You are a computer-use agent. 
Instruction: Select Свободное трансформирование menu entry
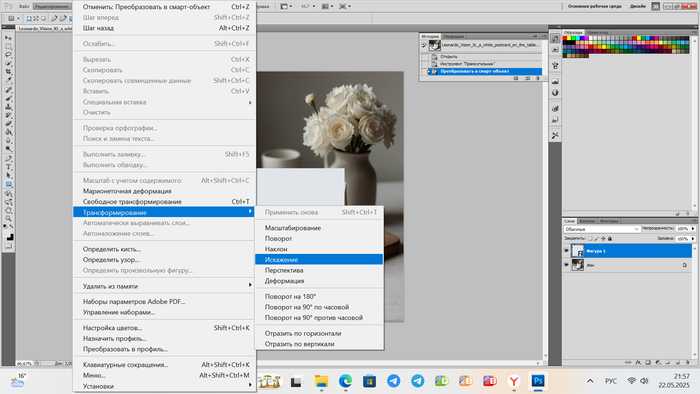pyautogui.click(x=164, y=201)
